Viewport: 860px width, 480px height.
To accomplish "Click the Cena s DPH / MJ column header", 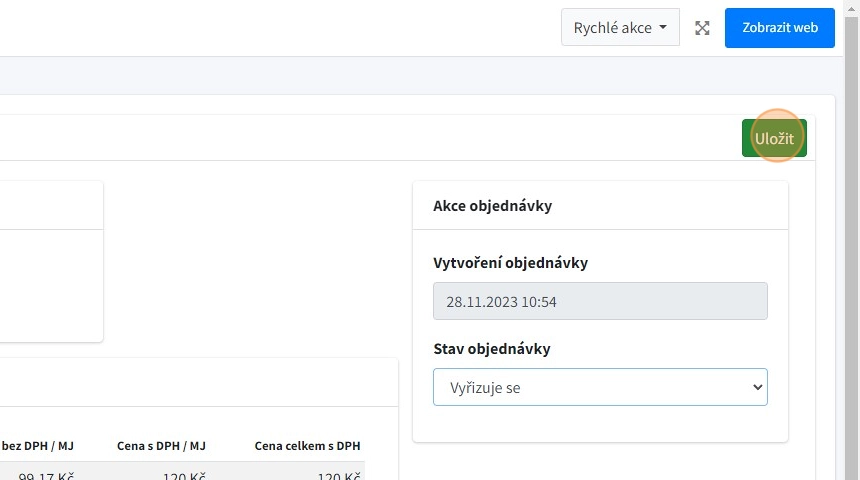I will point(161,445).
